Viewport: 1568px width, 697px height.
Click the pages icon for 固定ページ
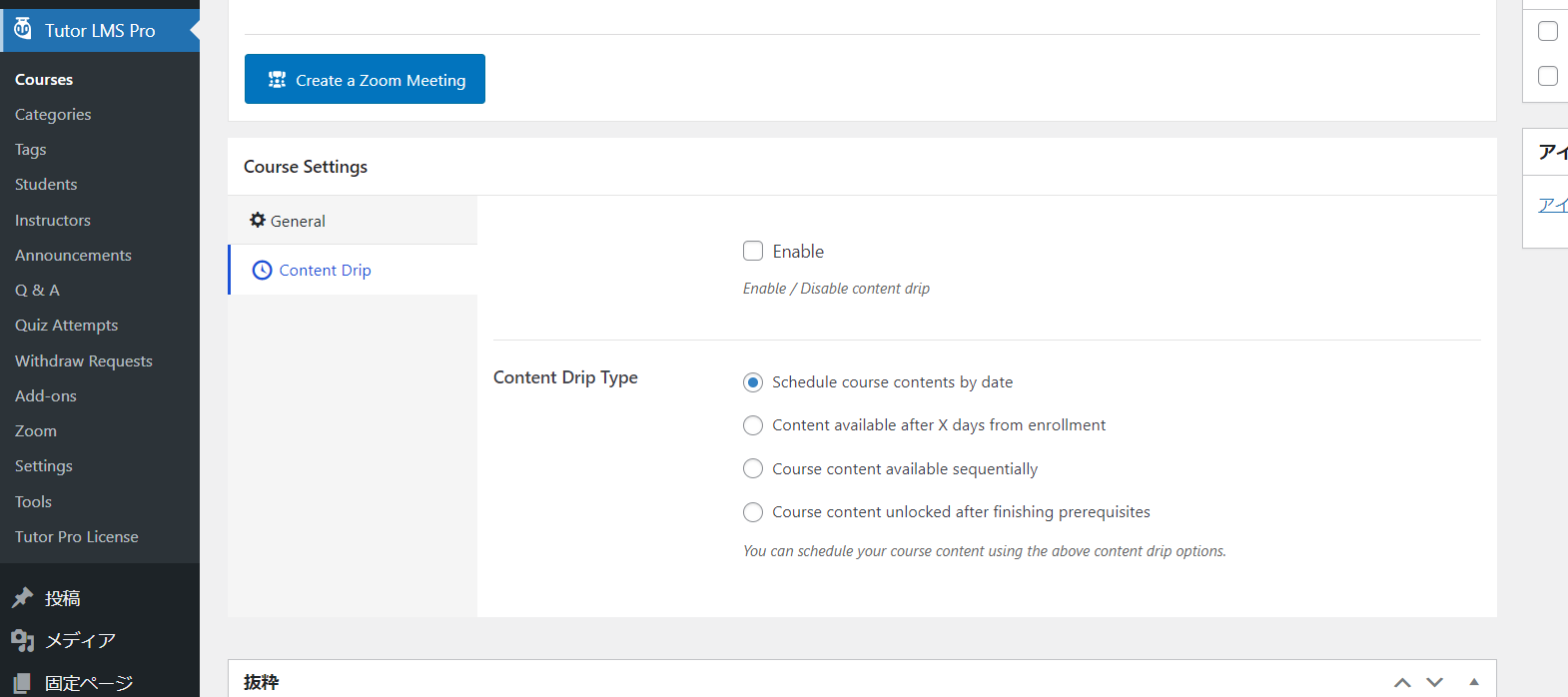pyautogui.click(x=22, y=683)
